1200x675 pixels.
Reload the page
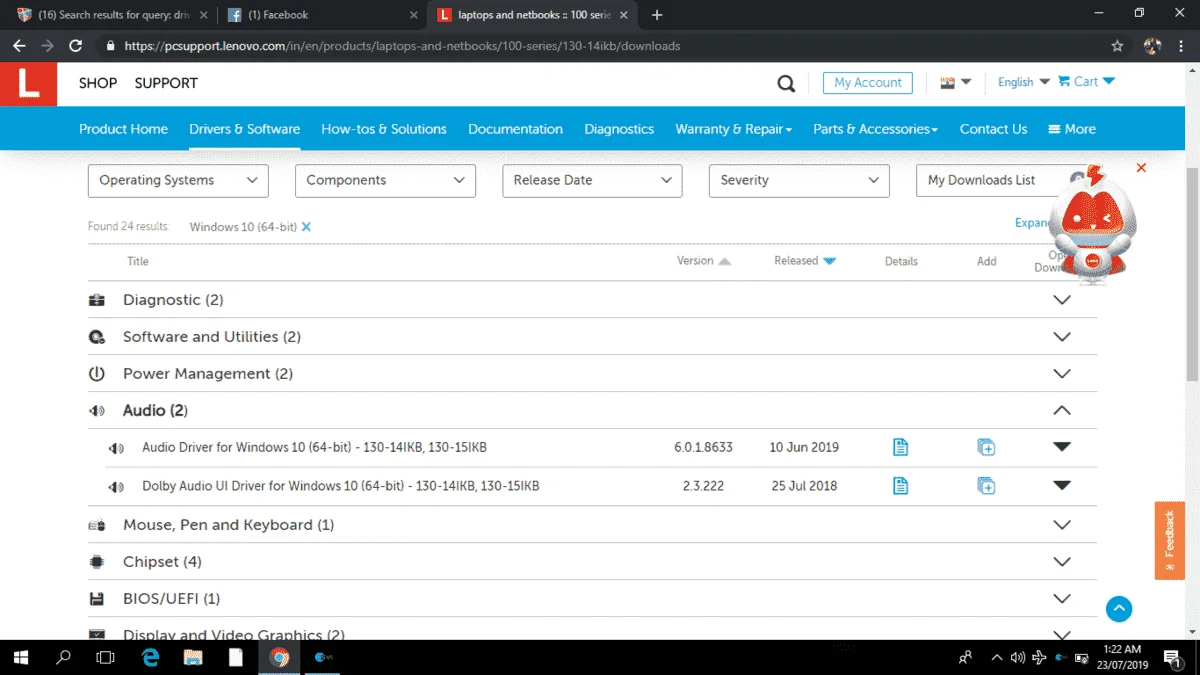(76, 46)
